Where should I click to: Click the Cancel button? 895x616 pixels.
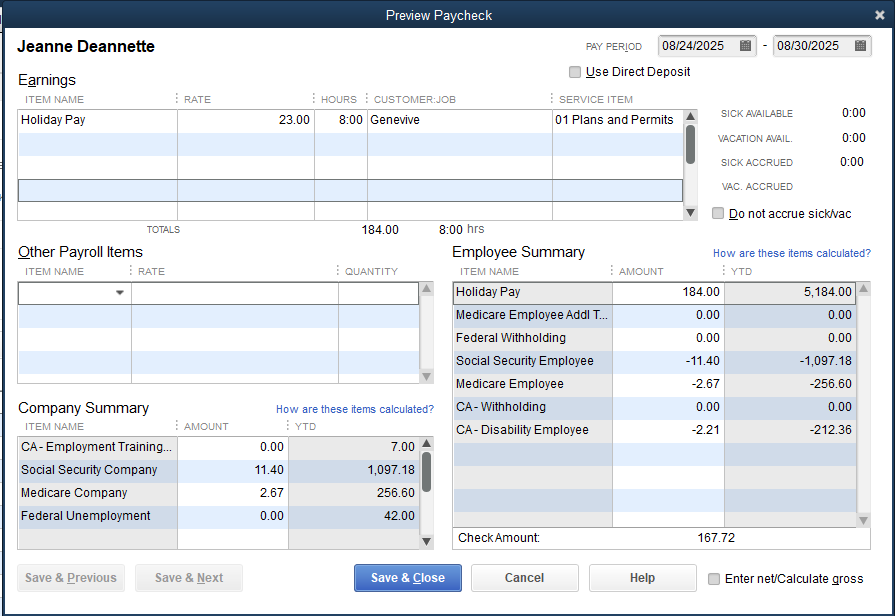point(525,578)
